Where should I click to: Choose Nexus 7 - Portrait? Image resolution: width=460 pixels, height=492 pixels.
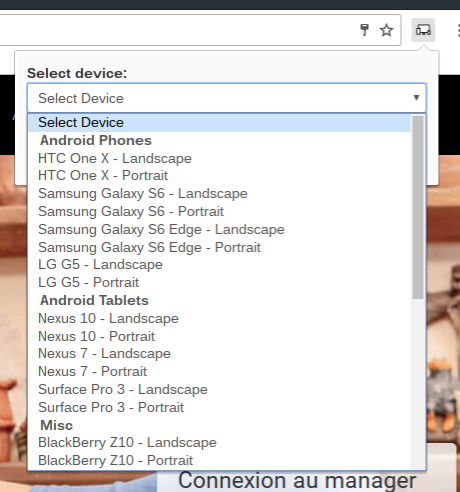pos(219,372)
